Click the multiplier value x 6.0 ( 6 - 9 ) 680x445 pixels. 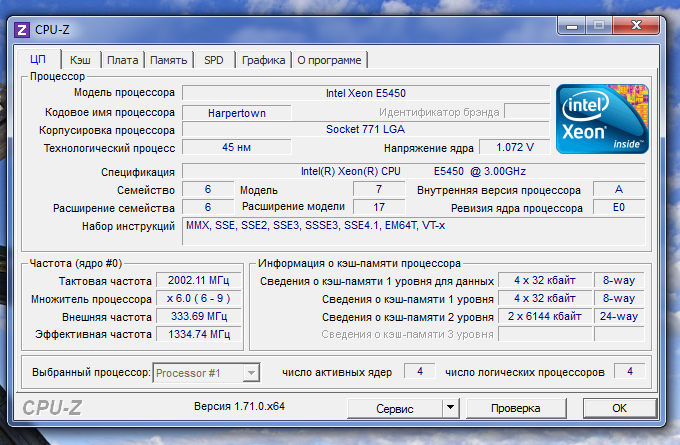199,298
